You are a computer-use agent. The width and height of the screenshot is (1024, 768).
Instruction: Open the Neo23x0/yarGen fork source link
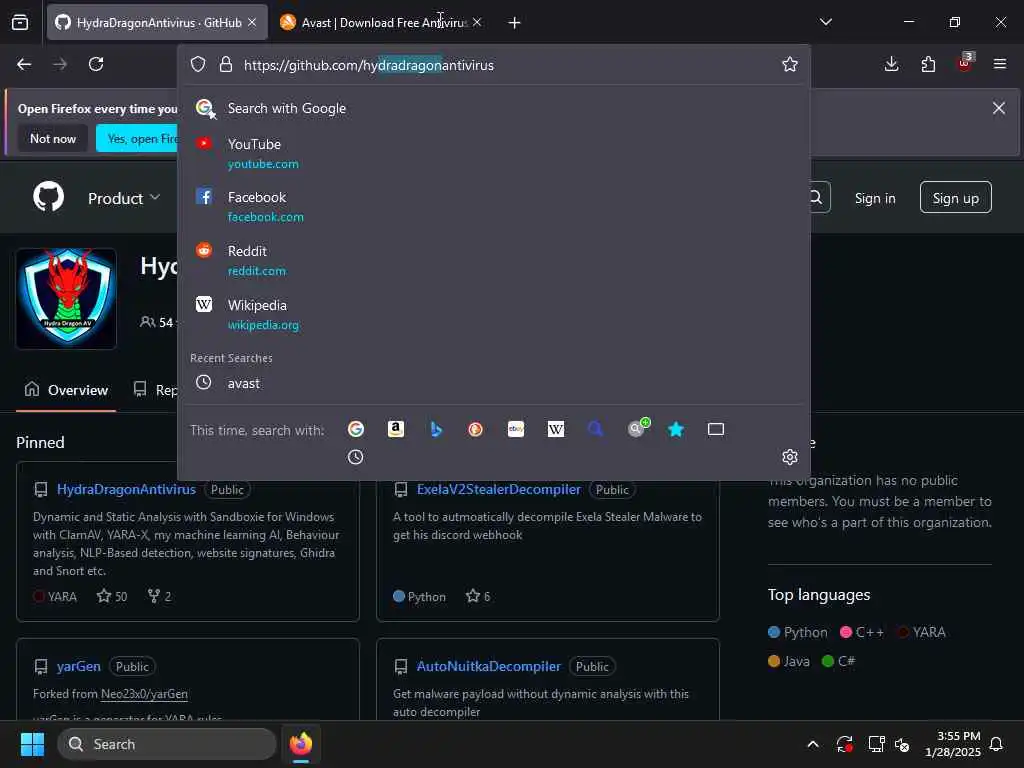(144, 694)
